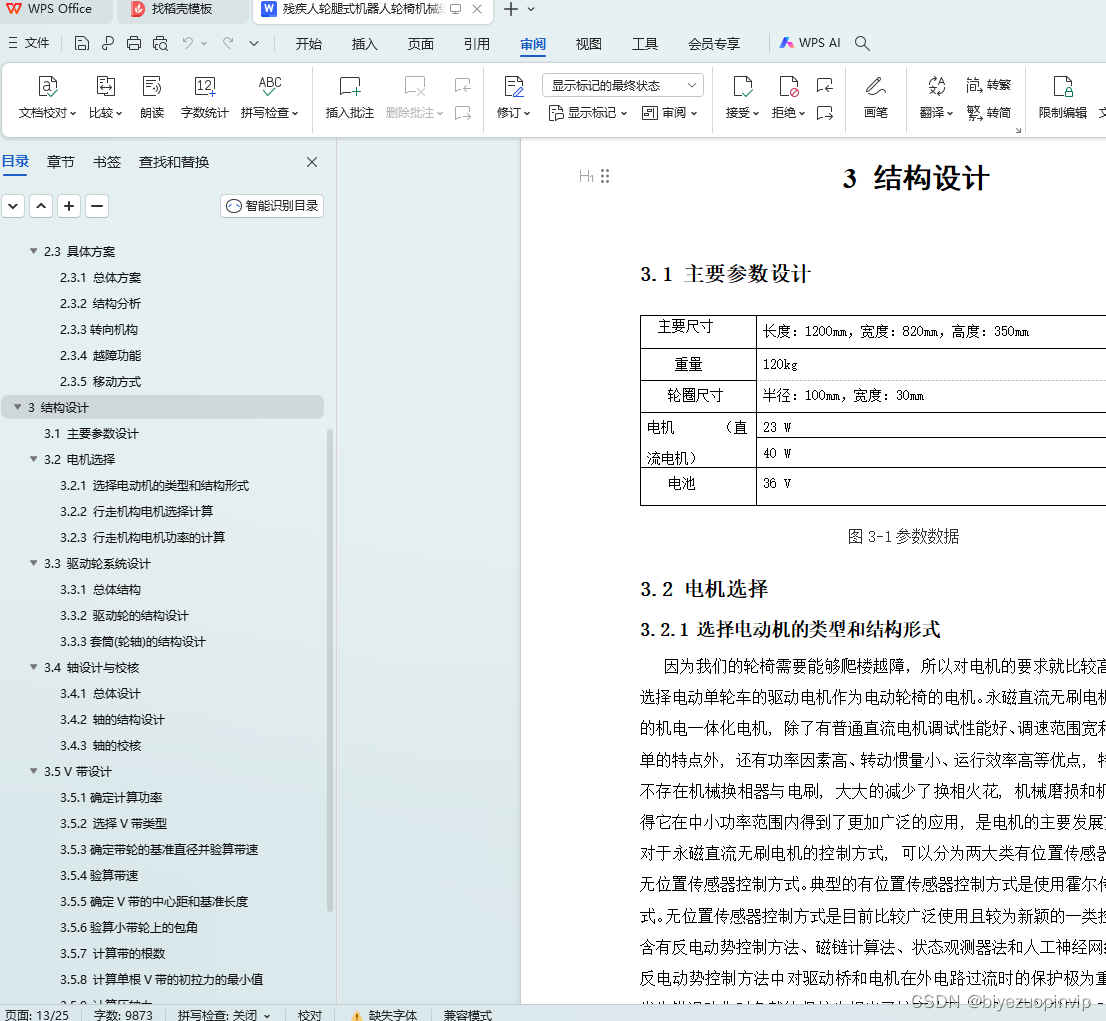Collapse the 2.3 具体方案 tree node

[x=33, y=251]
